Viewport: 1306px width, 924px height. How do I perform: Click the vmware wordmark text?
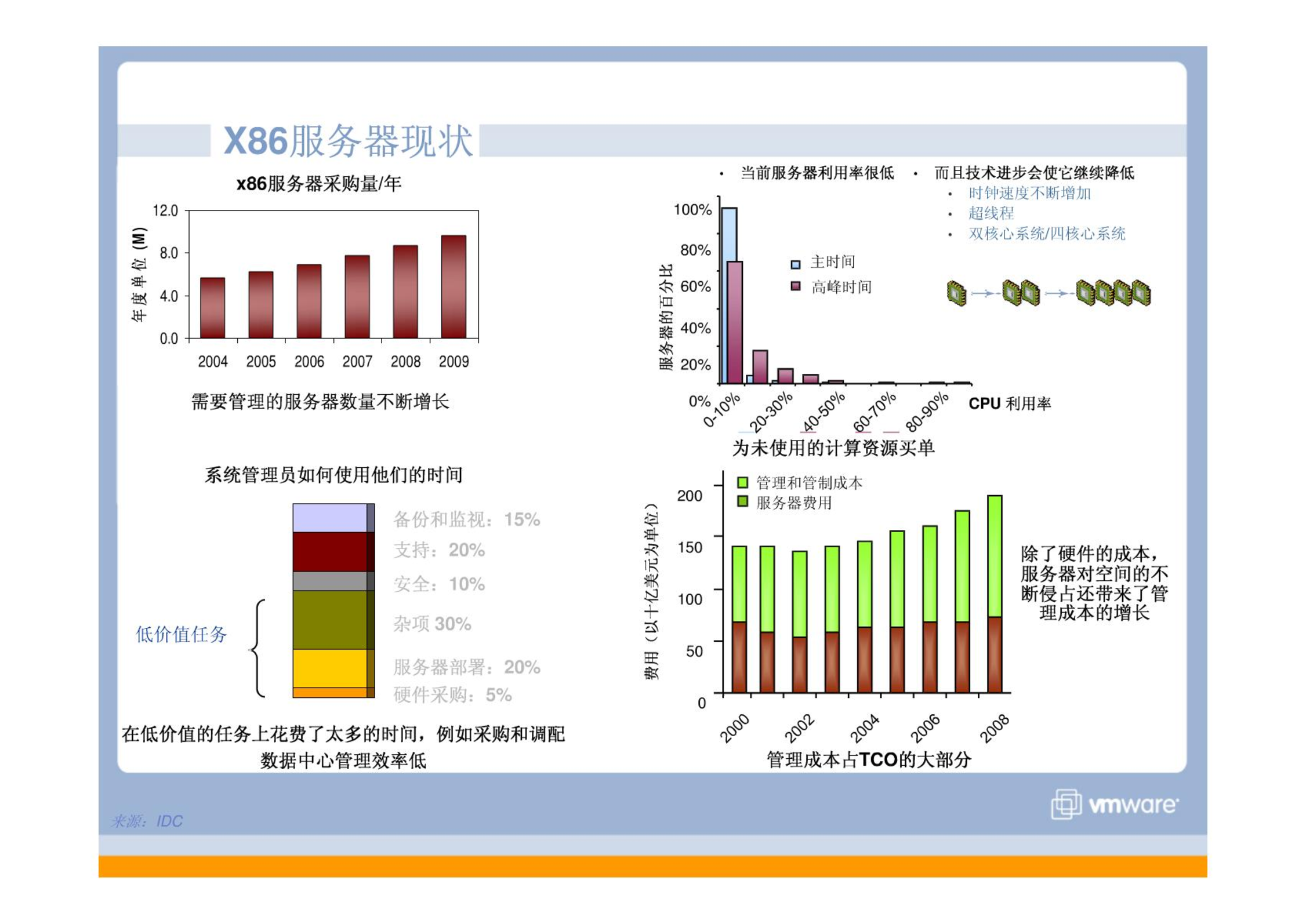[x=1133, y=805]
